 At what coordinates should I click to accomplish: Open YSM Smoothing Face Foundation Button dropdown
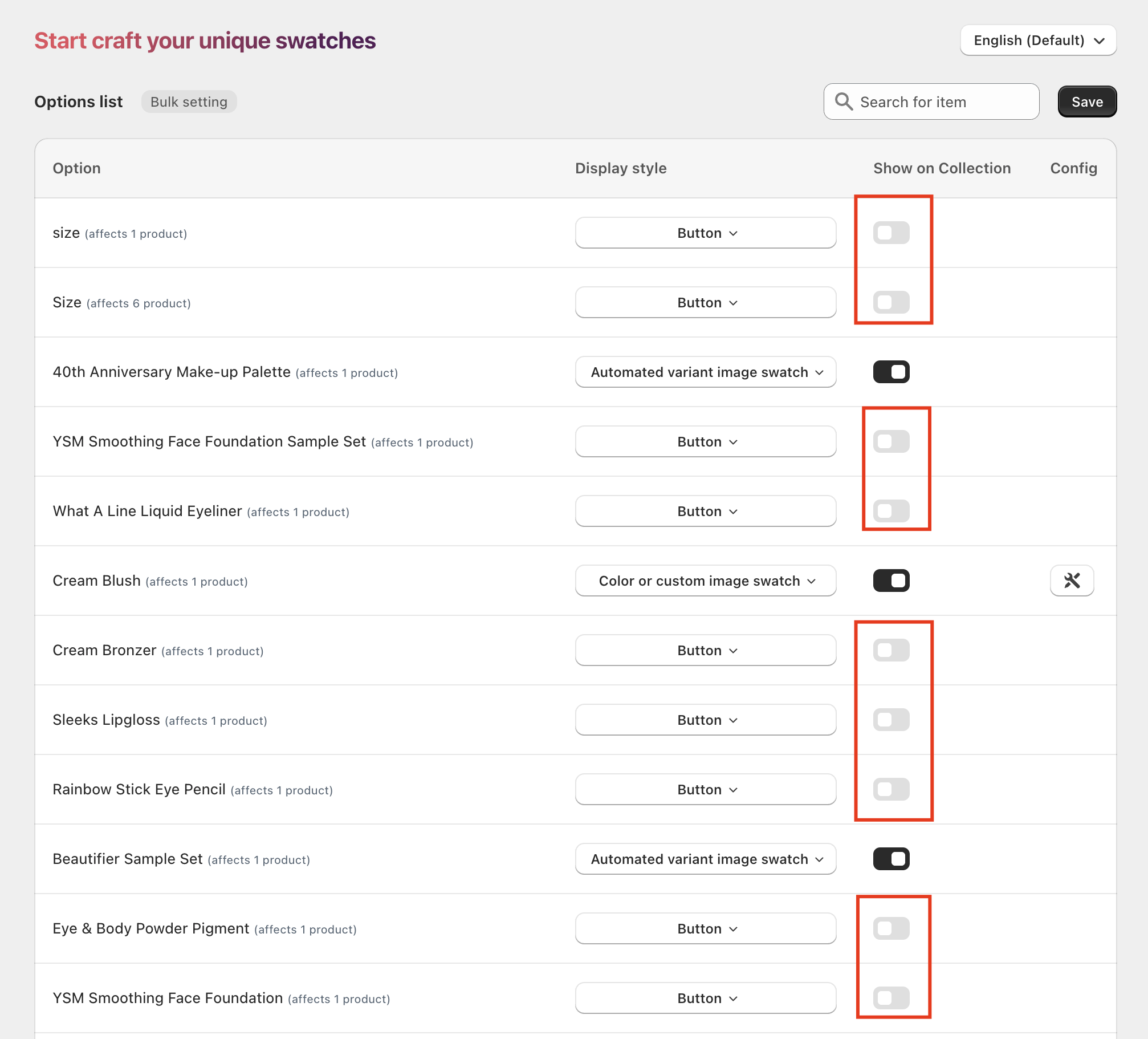tap(706, 998)
